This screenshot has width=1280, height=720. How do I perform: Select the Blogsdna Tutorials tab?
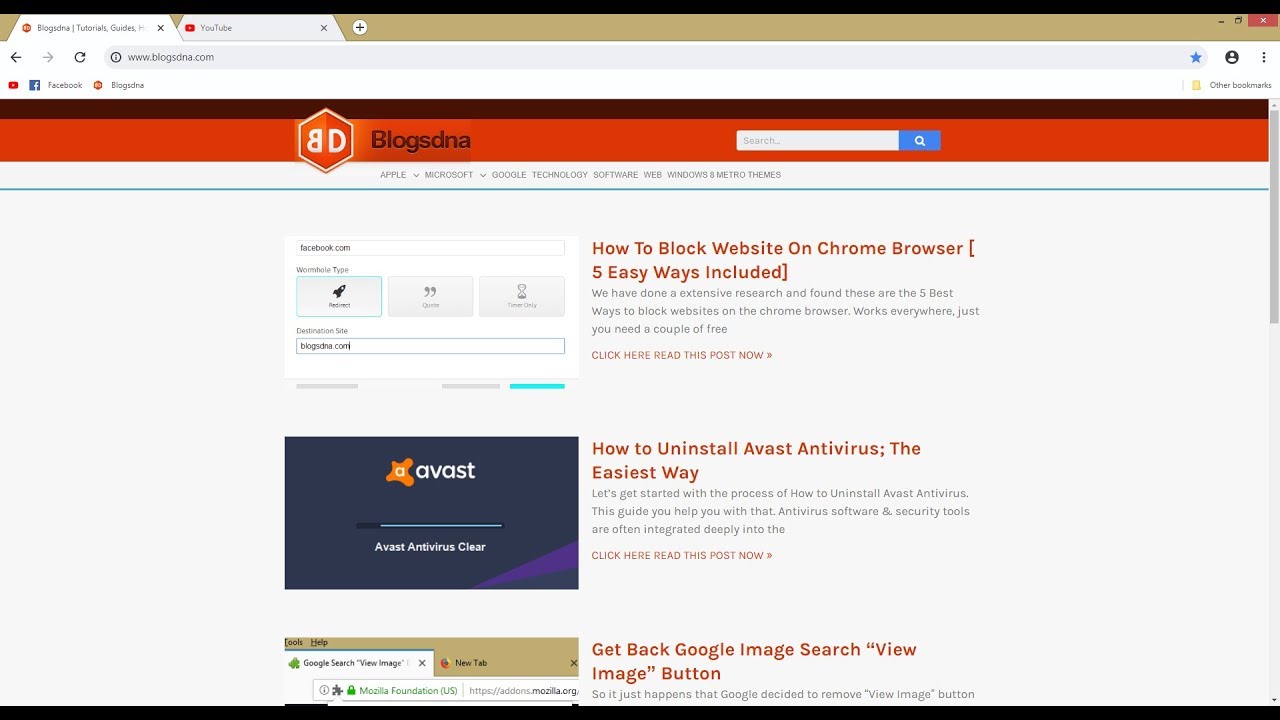click(90, 28)
